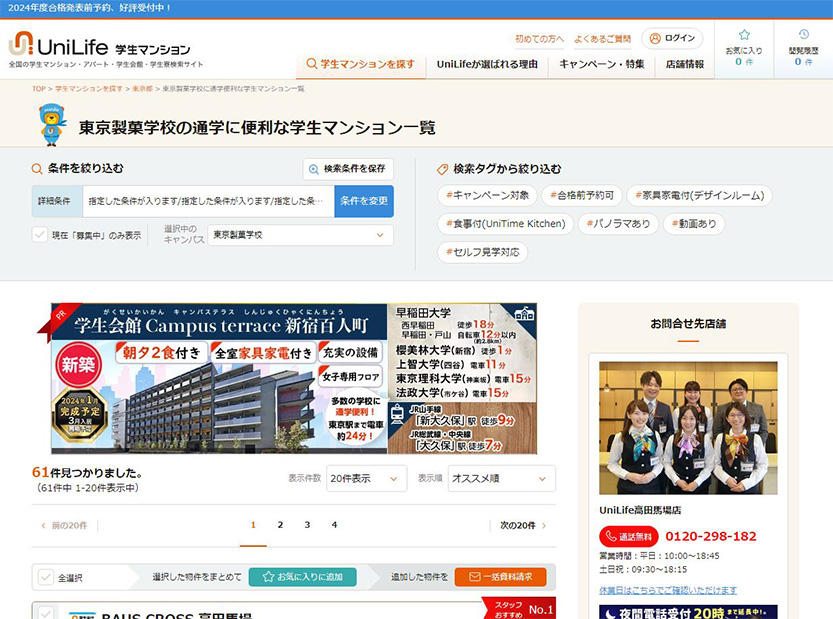The width and height of the screenshot is (833, 619).
Task: Open the 東京製菓学校 campus dropdown
Action: [300, 235]
